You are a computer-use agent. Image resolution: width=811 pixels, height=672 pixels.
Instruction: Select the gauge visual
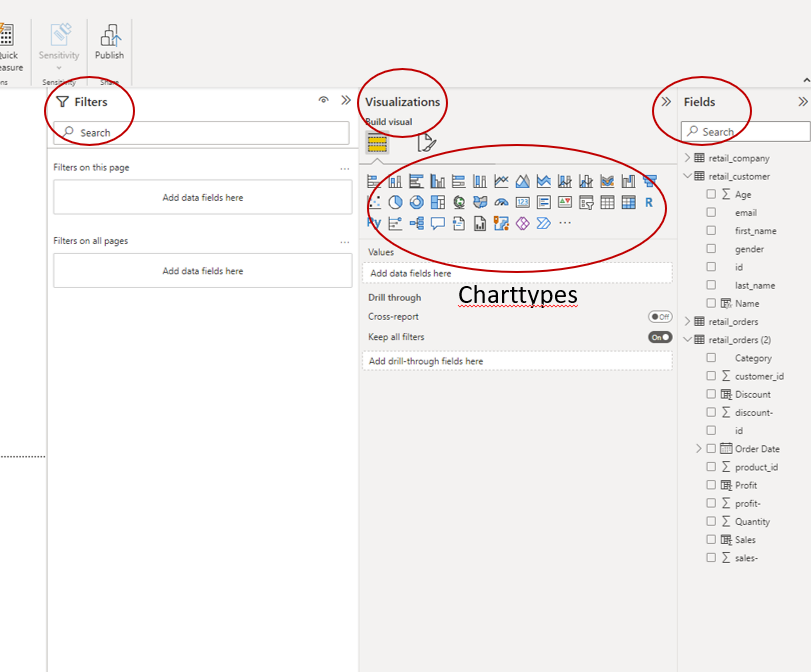(501, 202)
